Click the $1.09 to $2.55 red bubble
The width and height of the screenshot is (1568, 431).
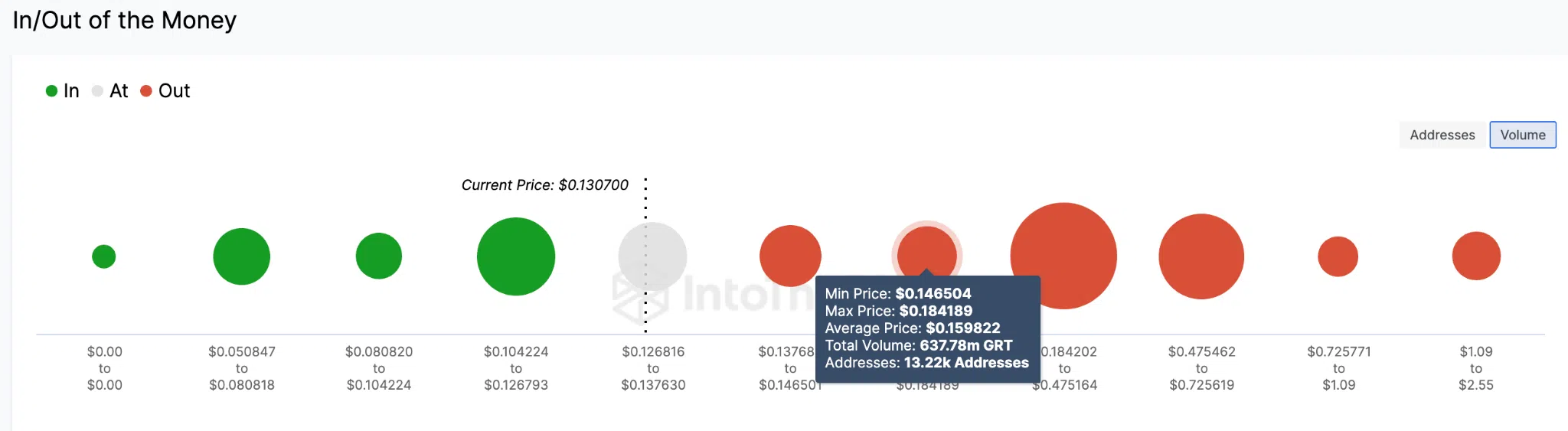[1476, 256]
